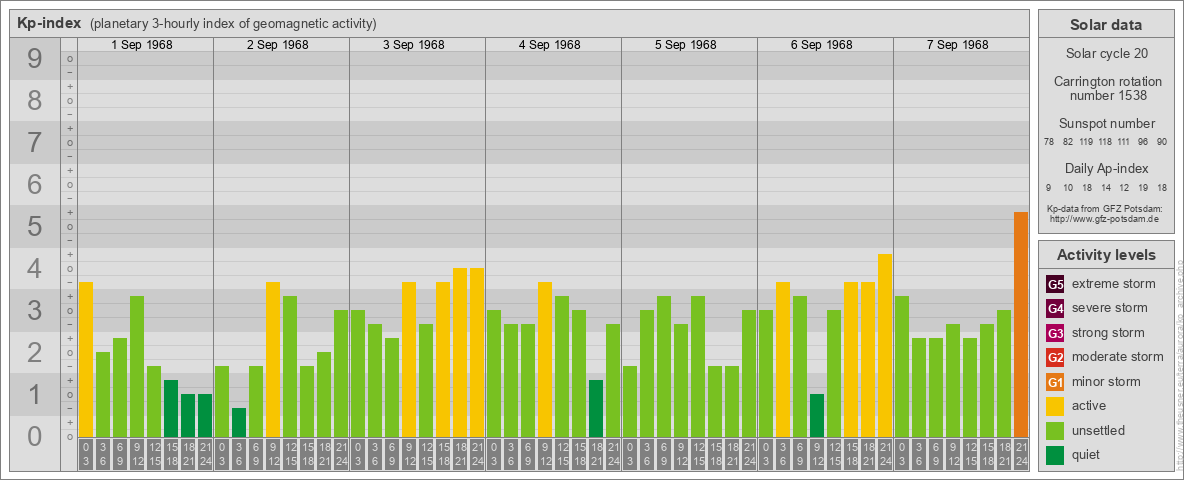Image resolution: width=1184 pixels, height=480 pixels.
Task: Click the orange minor storm bar on 7 Sep
Action: 1021,325
